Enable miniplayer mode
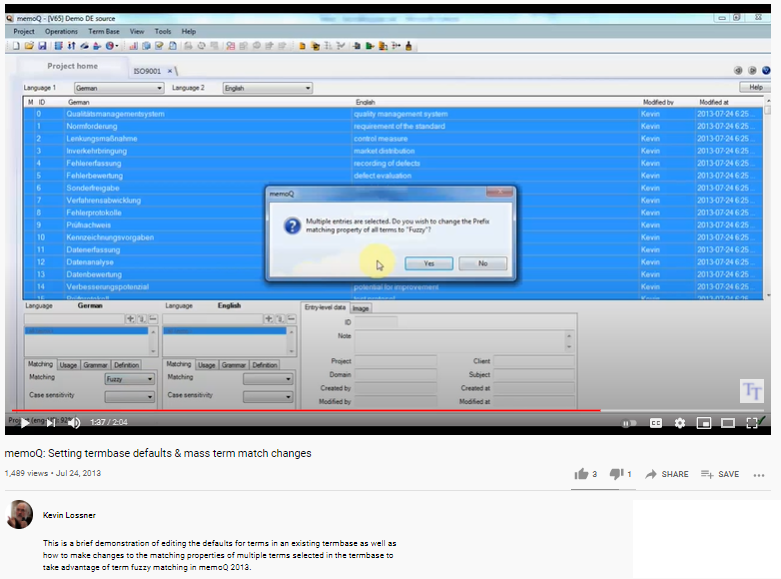Screen dimensions: 781x579 pos(704,423)
